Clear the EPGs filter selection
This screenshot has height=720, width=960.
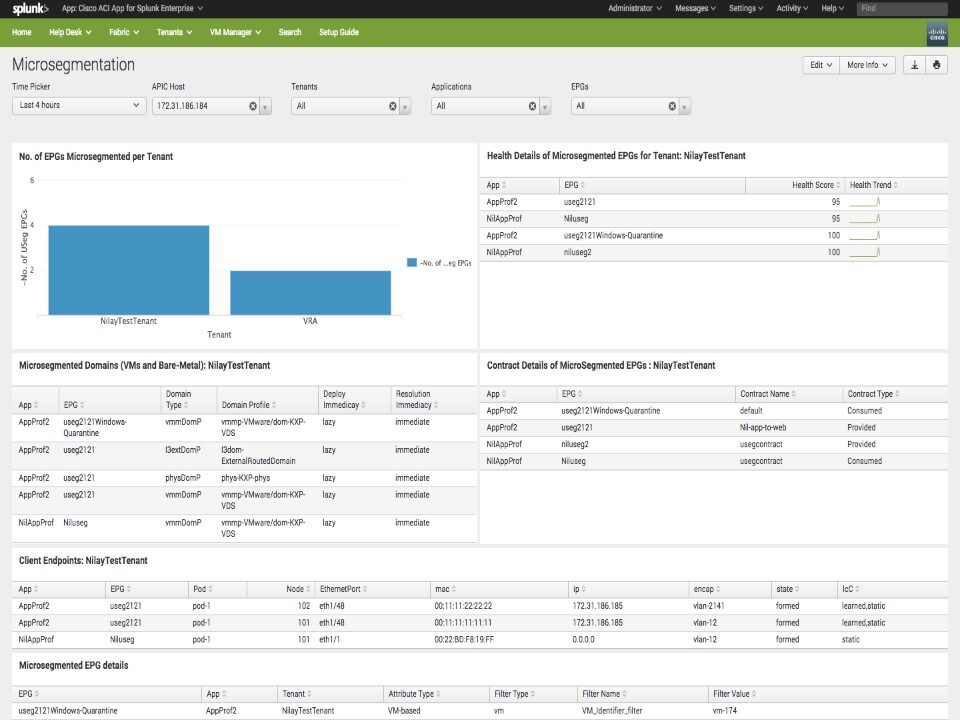coord(672,106)
